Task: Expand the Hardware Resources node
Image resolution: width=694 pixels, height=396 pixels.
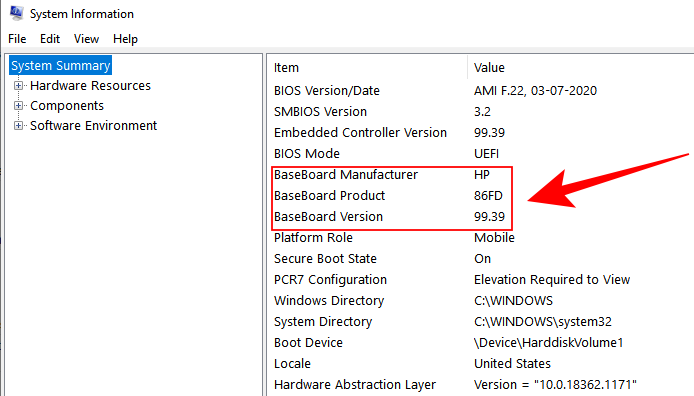Action: coord(18,85)
